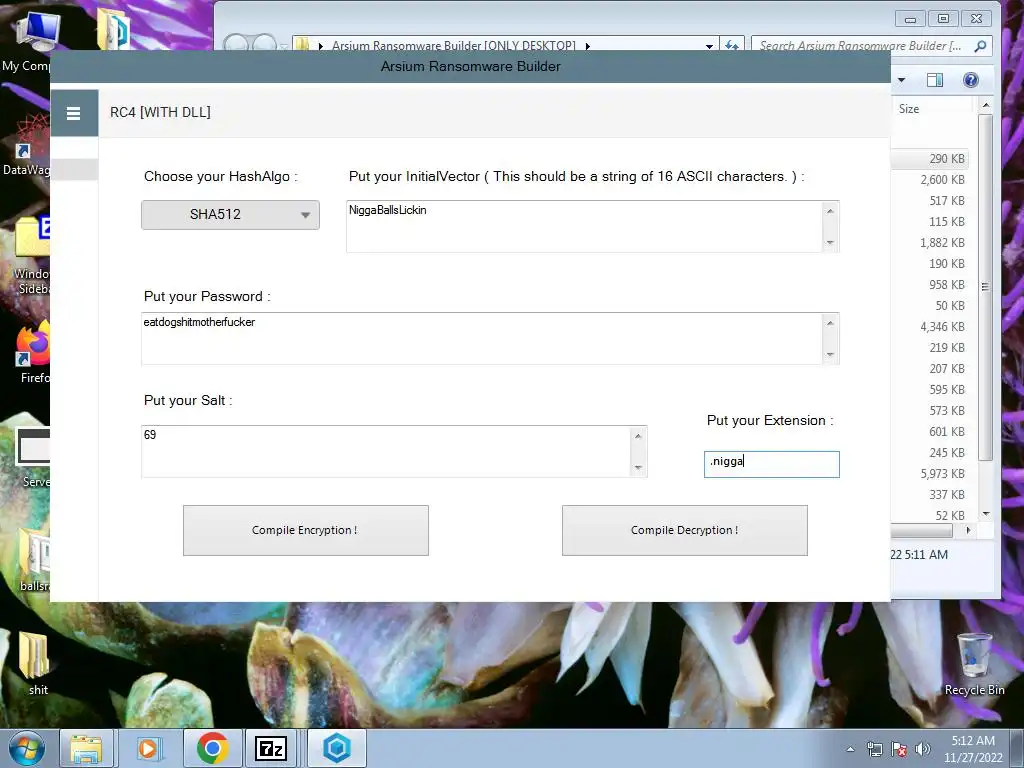Select the file row sized 4,346 KB
1024x768 pixels.
point(930,327)
